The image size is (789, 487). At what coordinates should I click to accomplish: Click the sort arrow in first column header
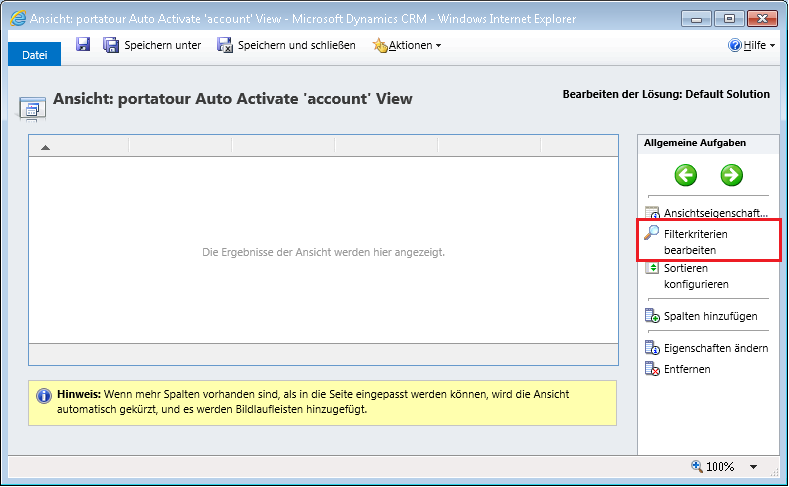(45, 147)
